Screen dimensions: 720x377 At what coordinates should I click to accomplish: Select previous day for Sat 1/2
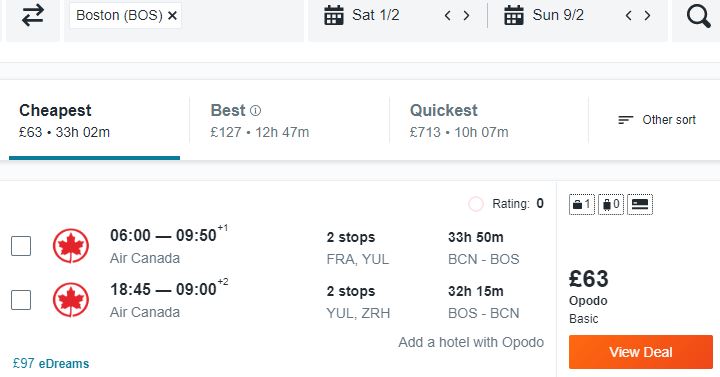[448, 16]
